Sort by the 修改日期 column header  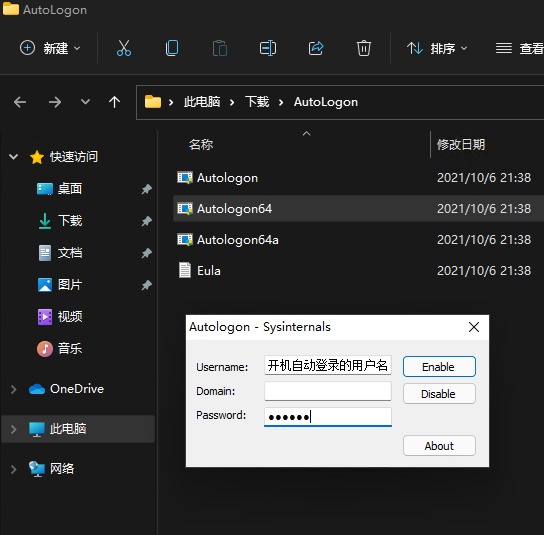(x=461, y=144)
